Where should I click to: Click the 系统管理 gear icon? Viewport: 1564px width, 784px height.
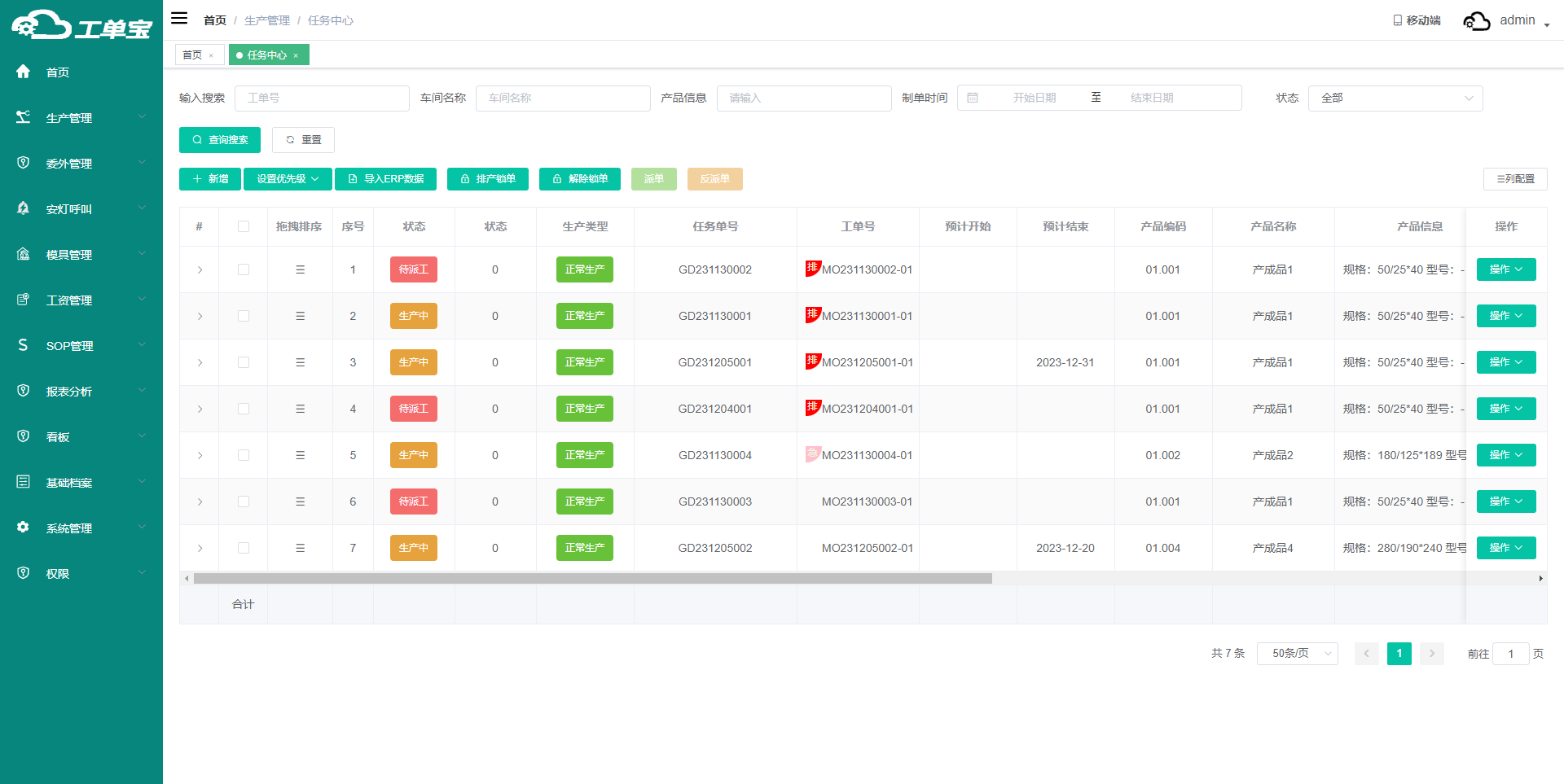coord(24,528)
